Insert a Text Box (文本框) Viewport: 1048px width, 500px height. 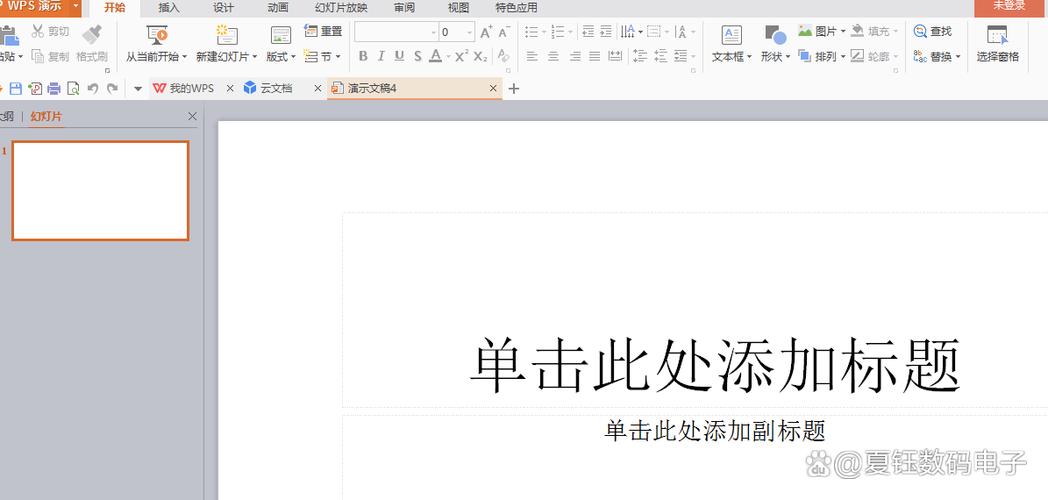[x=732, y=44]
